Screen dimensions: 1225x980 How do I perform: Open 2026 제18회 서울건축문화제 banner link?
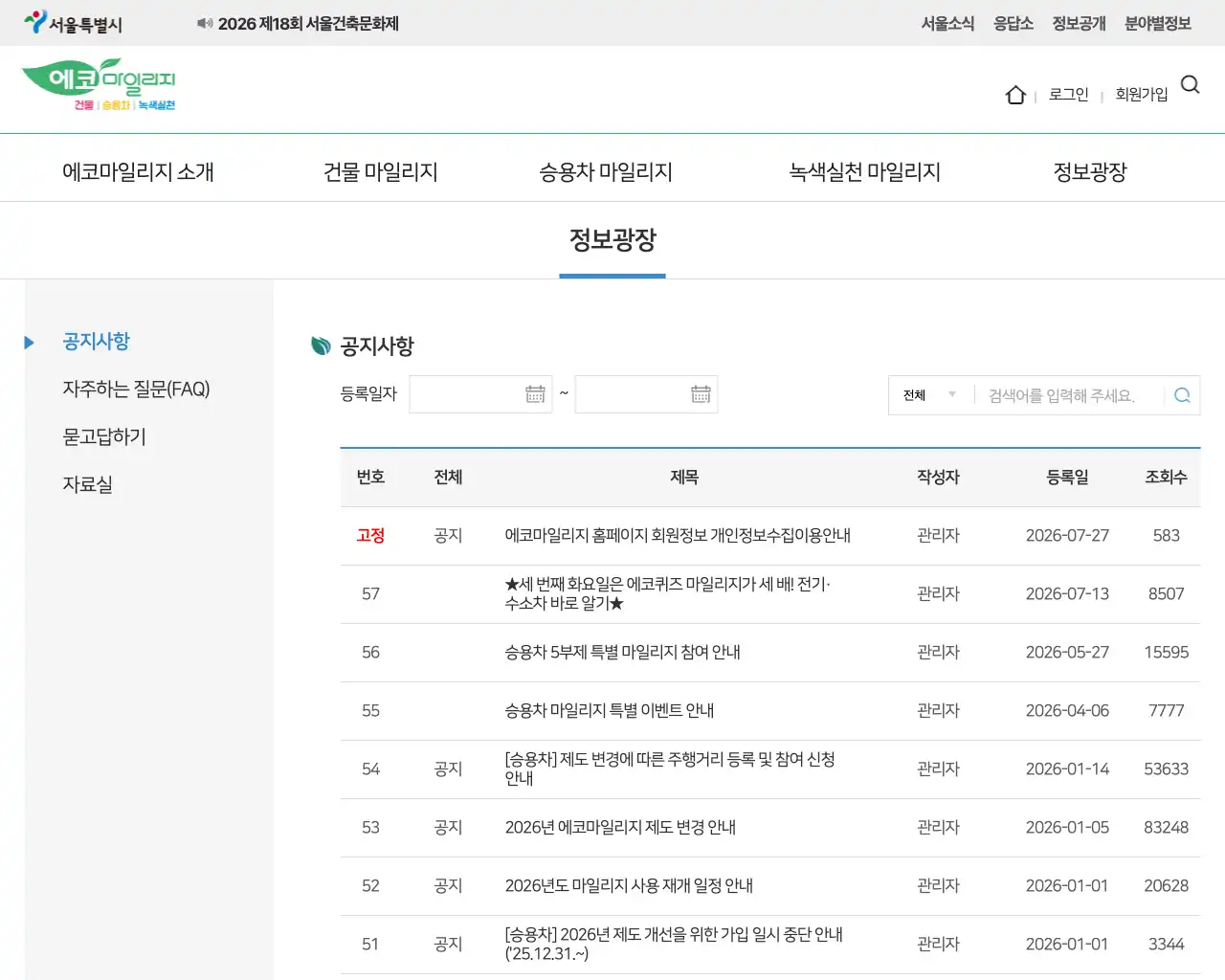[308, 24]
